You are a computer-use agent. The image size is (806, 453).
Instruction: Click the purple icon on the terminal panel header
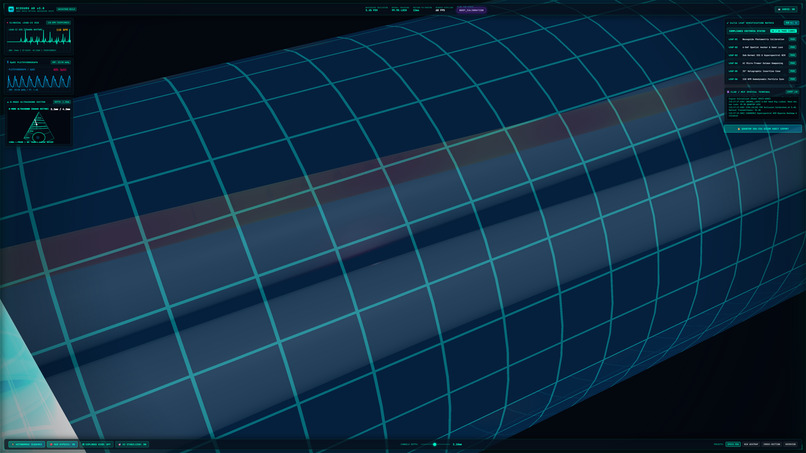point(728,92)
